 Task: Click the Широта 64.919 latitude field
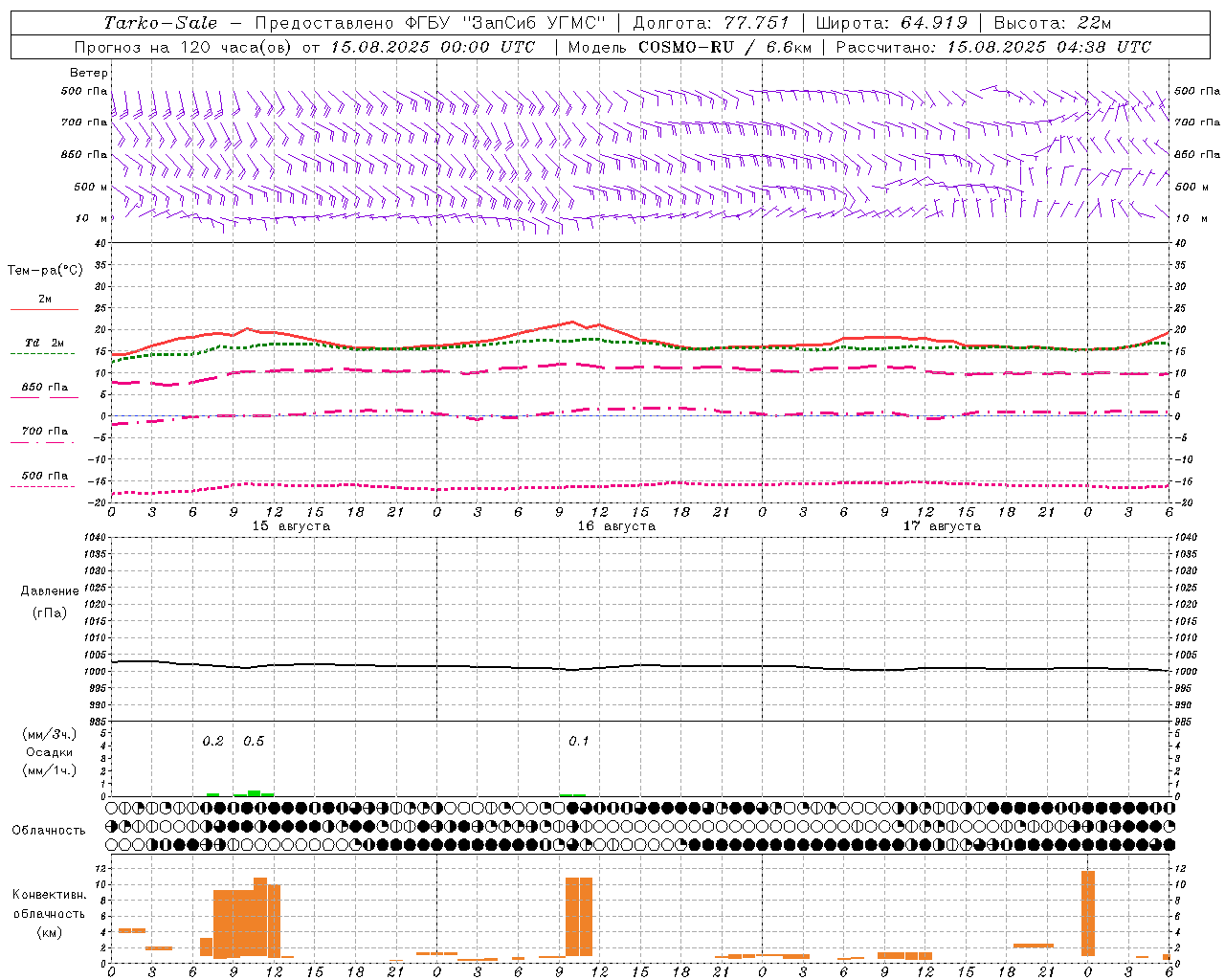pyautogui.click(x=891, y=23)
